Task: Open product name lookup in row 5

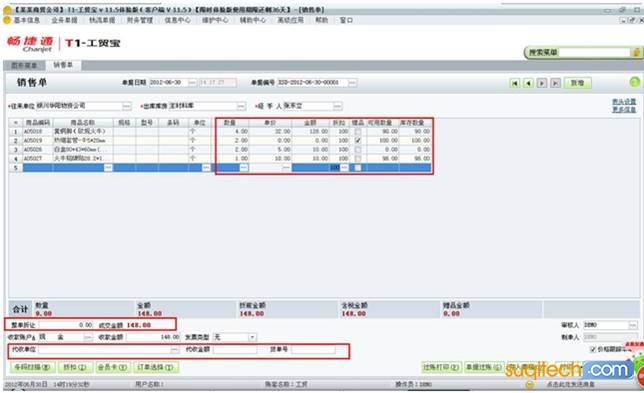Action: [108, 168]
